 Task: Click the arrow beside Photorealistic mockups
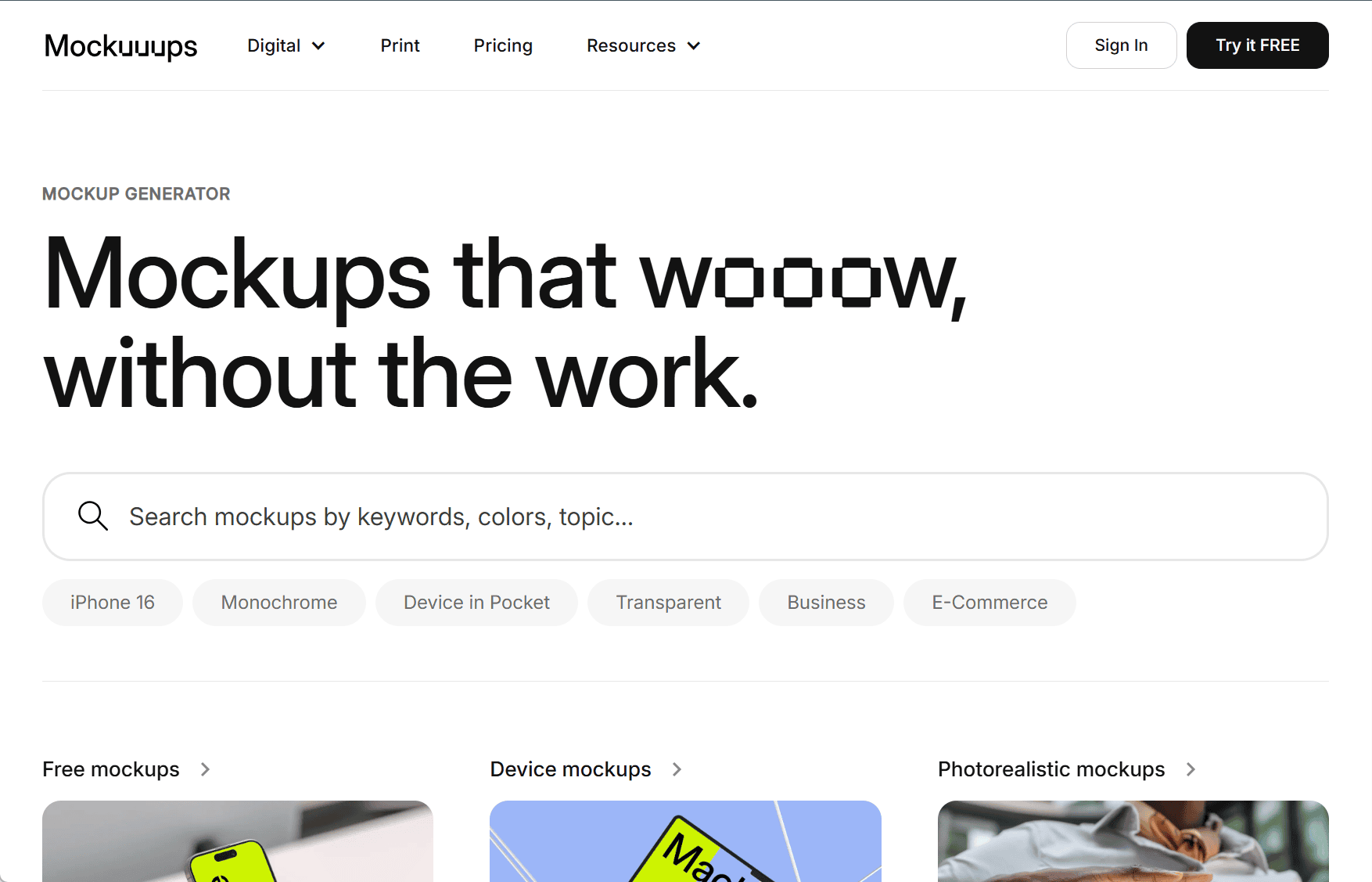click(1191, 769)
